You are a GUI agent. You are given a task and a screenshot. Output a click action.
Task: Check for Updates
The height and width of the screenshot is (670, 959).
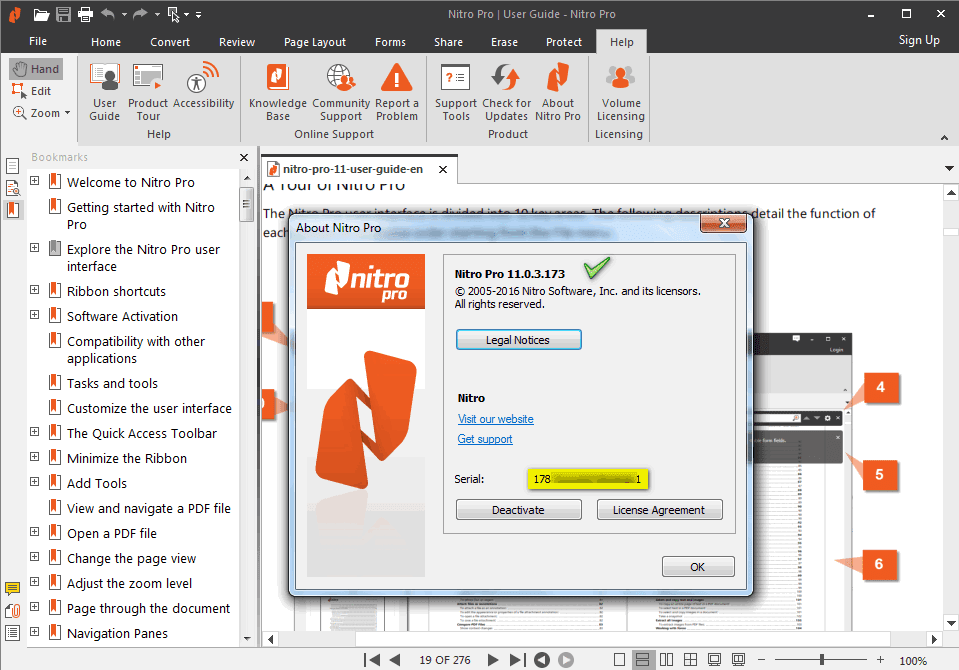tap(506, 92)
